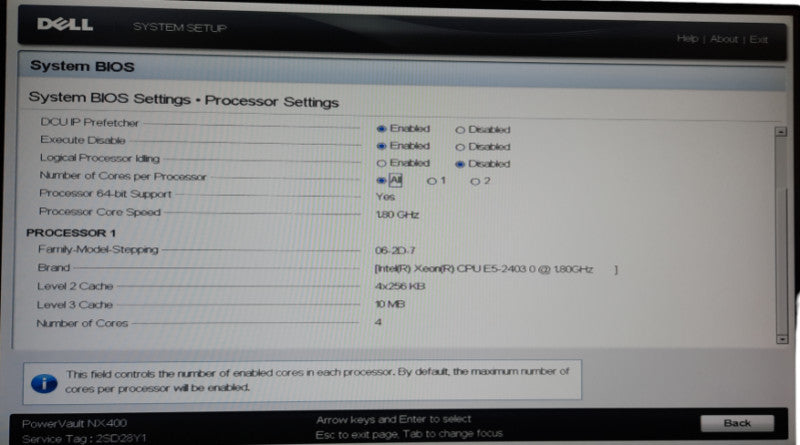
Task: Click the SYSTEM SETUP header text
Action: coord(180,27)
